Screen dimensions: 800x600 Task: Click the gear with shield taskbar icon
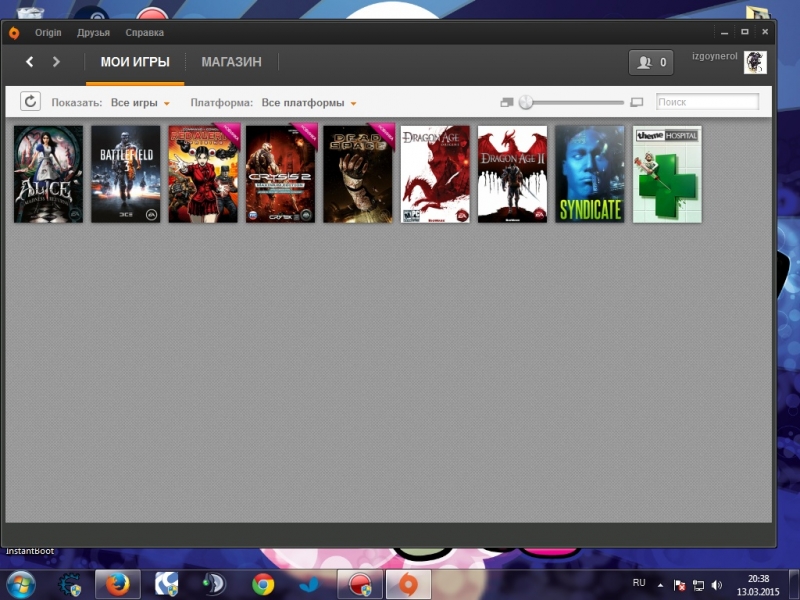69,584
